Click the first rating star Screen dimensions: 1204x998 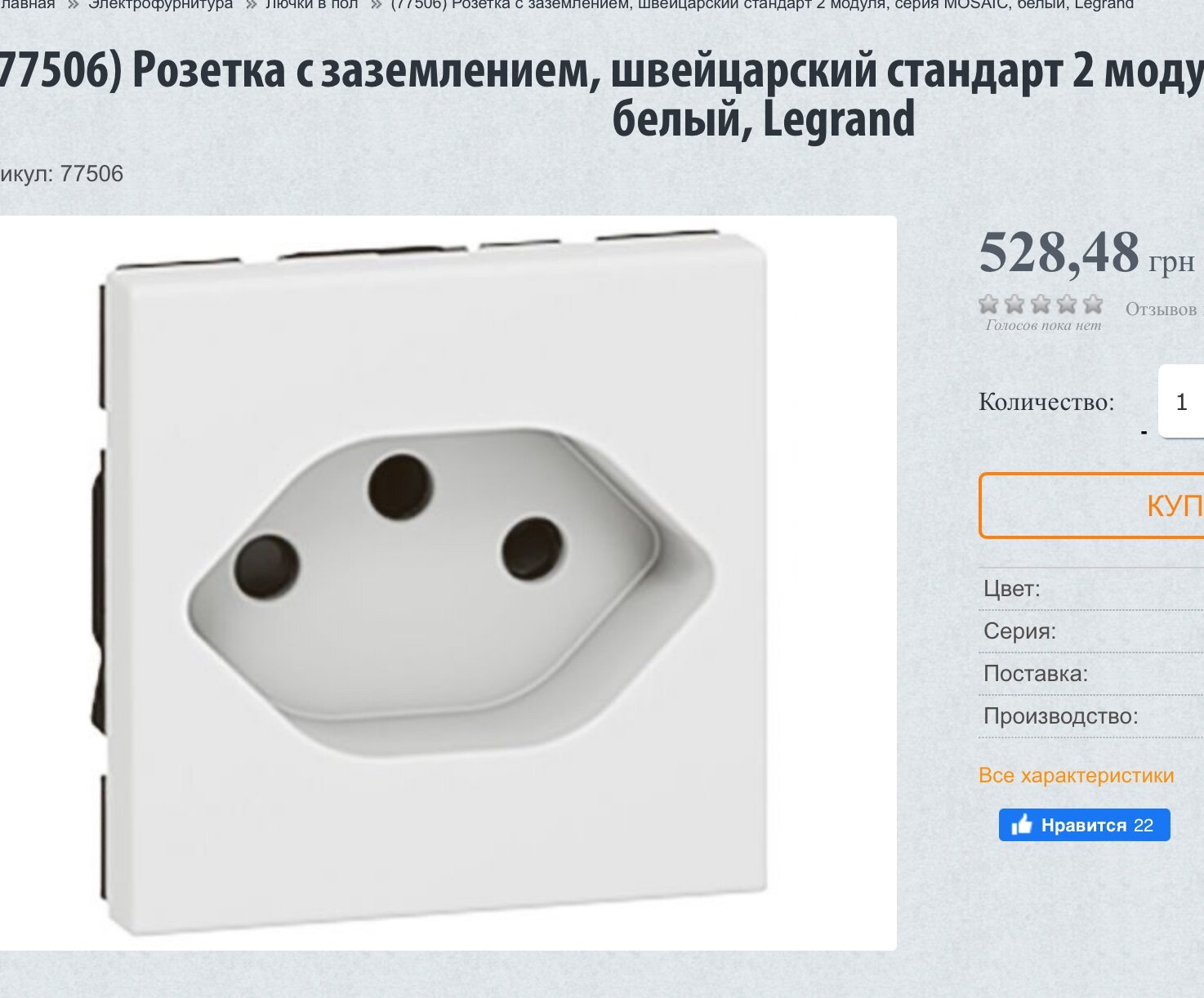(x=988, y=305)
